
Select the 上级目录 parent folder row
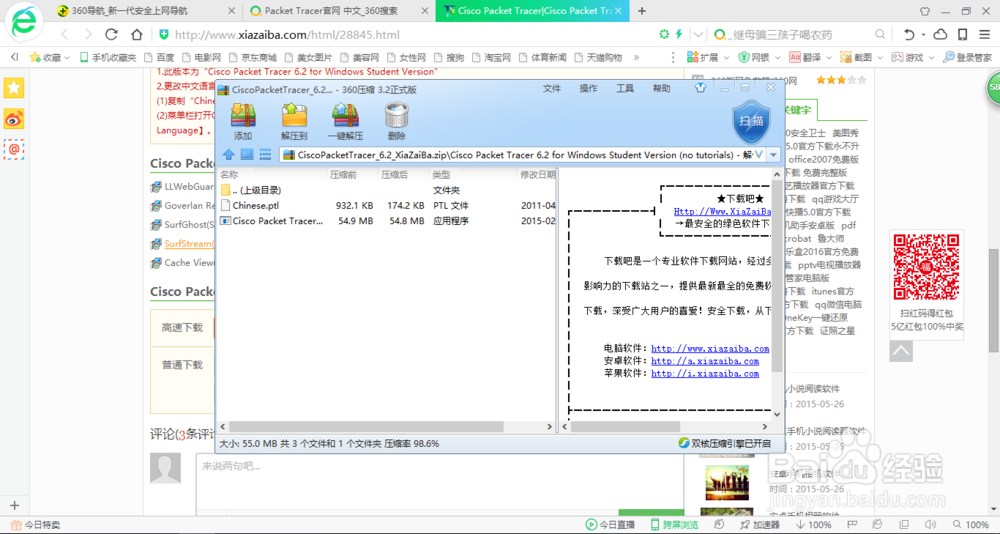pyautogui.click(x=387, y=190)
